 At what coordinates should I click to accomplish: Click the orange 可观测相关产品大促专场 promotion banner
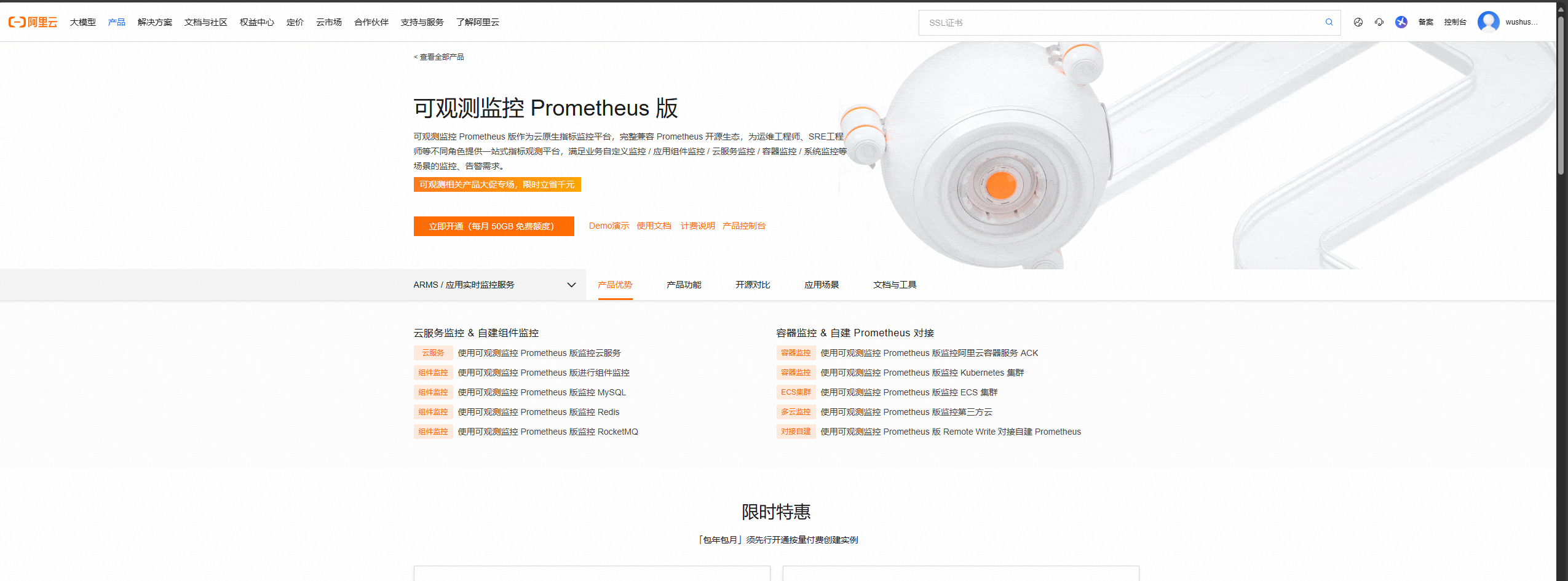tap(497, 184)
